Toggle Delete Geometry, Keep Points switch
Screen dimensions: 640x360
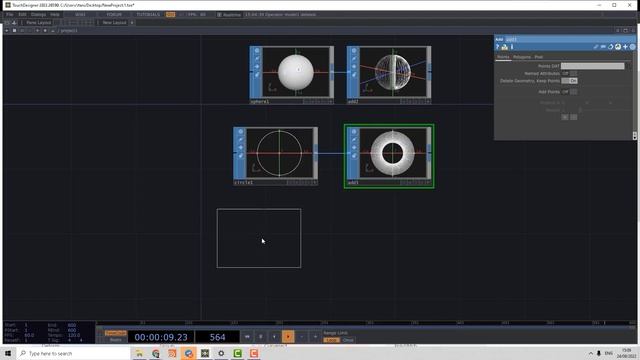coord(569,81)
